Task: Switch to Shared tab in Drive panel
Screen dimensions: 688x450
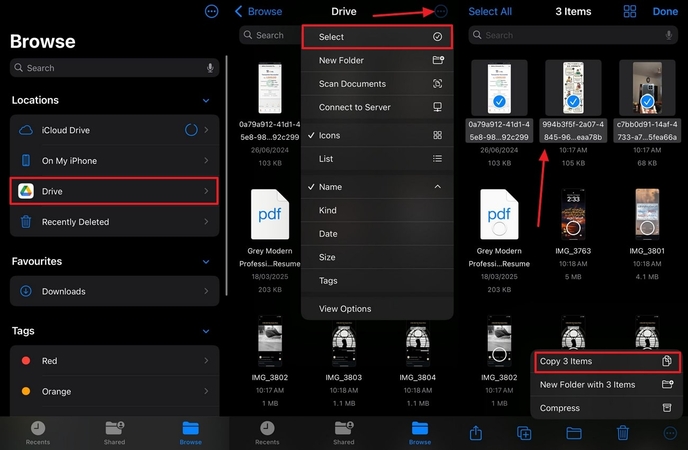Action: pyautogui.click(x=344, y=433)
